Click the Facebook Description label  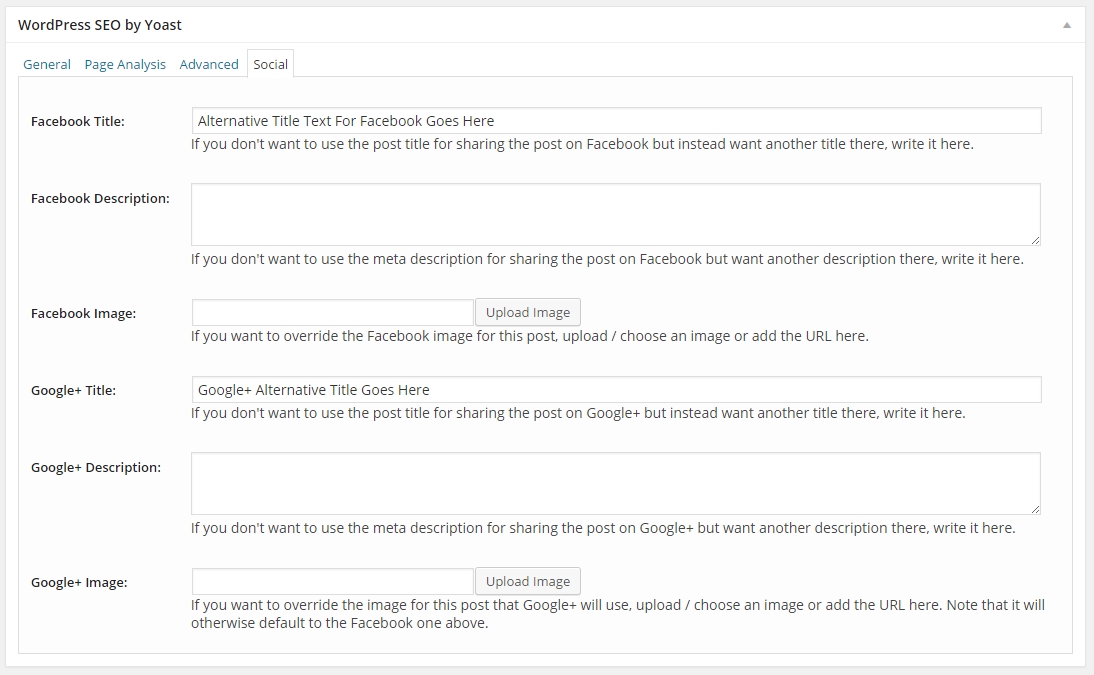100,198
